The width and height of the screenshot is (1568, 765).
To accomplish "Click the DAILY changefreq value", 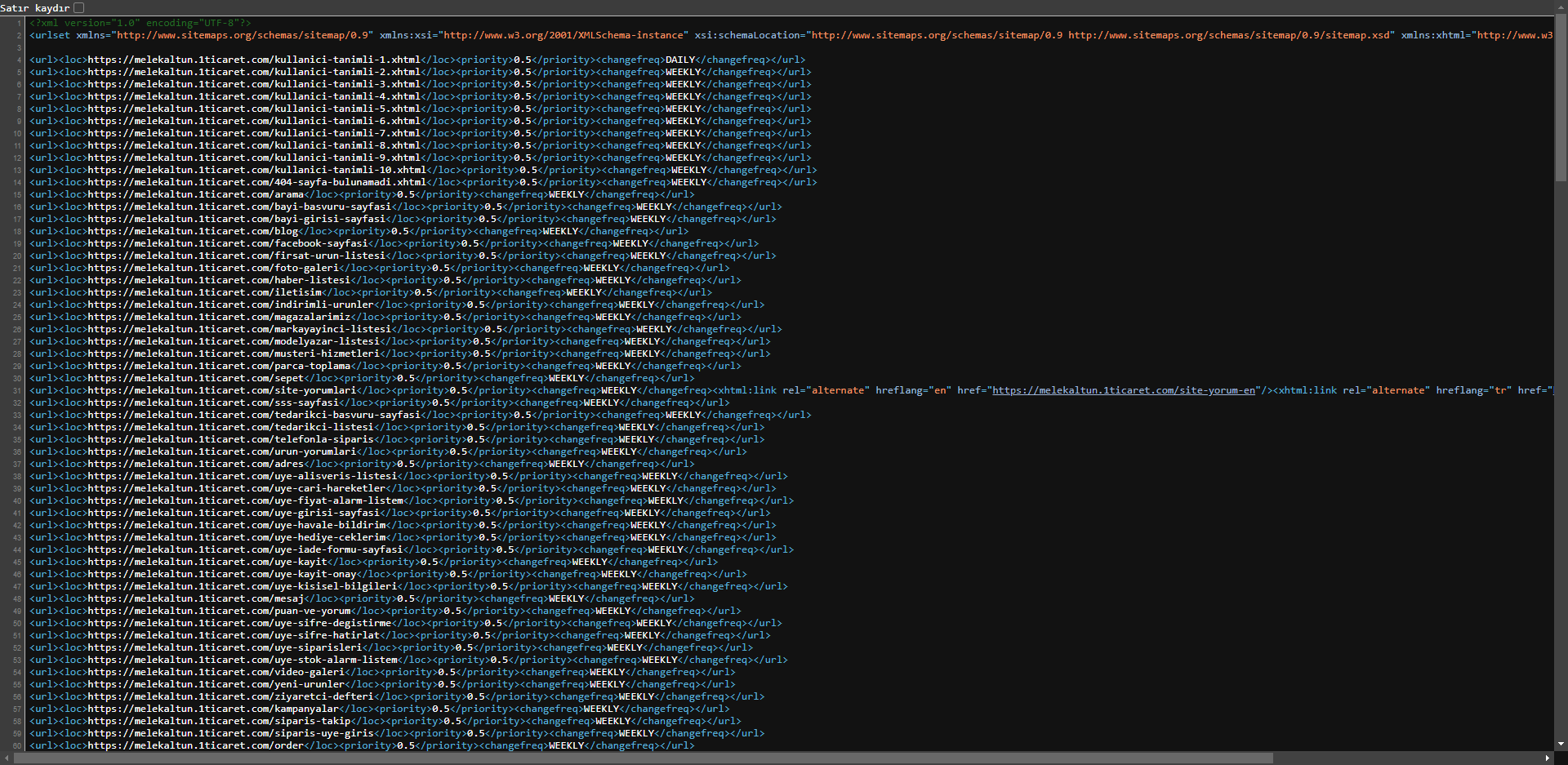I will 680,60.
